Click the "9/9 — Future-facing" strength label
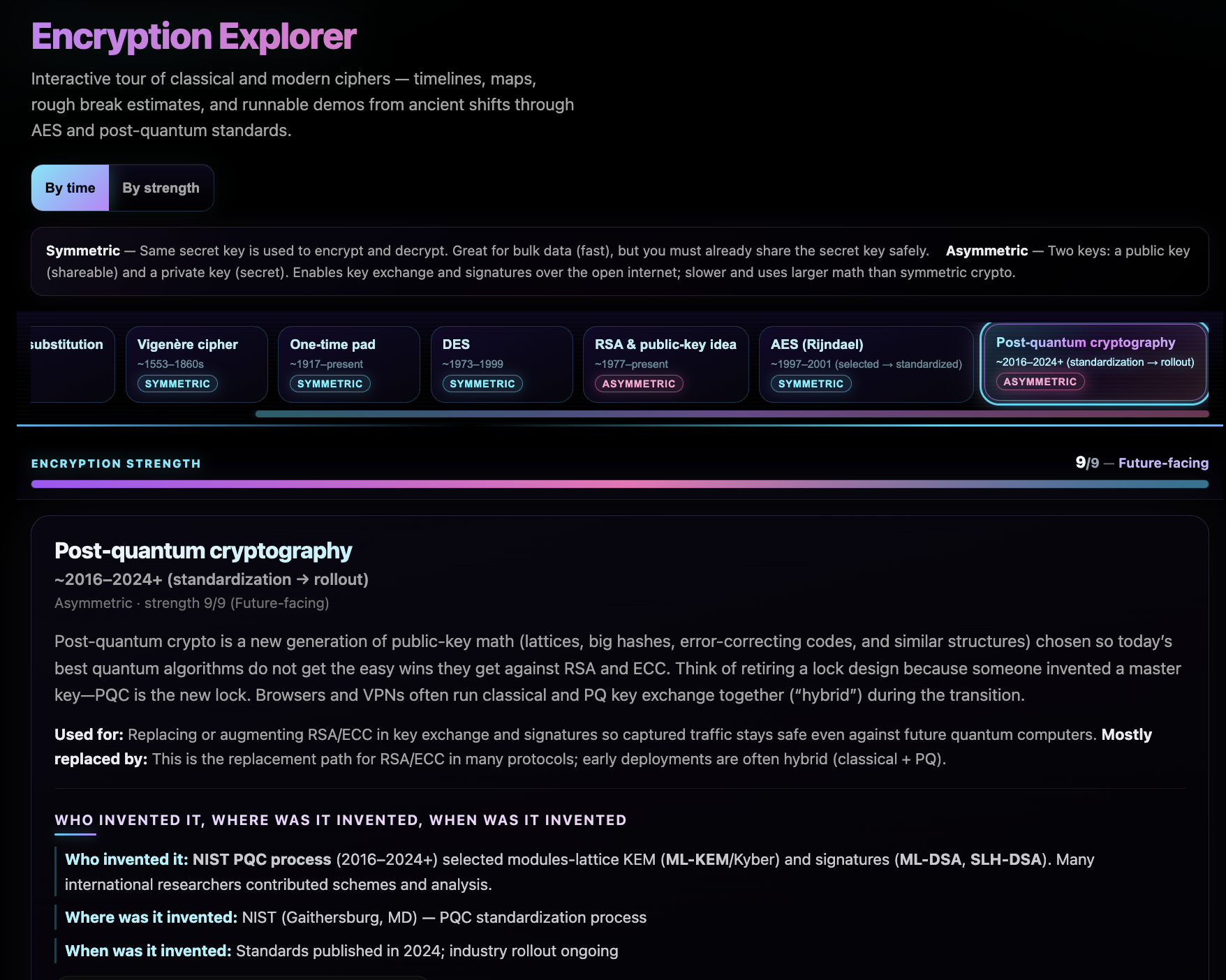Viewport: 1226px width, 980px height. 1141,463
